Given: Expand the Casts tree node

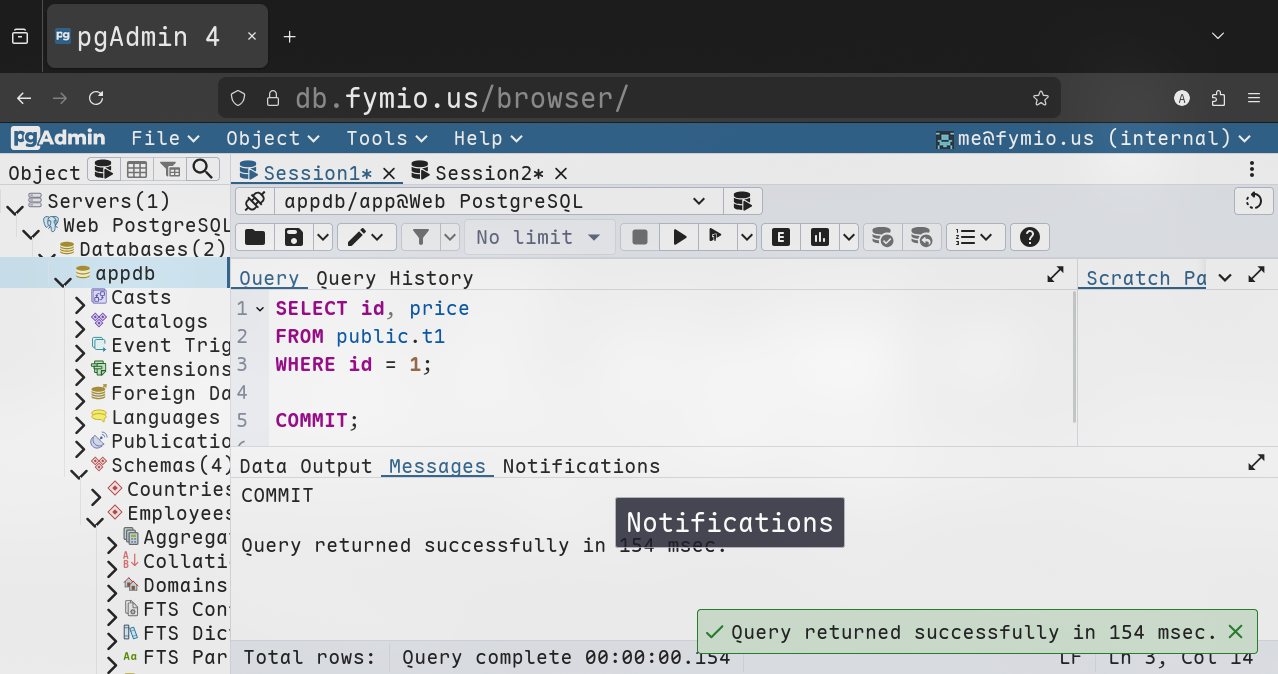Looking at the screenshot, I should 80,300.
